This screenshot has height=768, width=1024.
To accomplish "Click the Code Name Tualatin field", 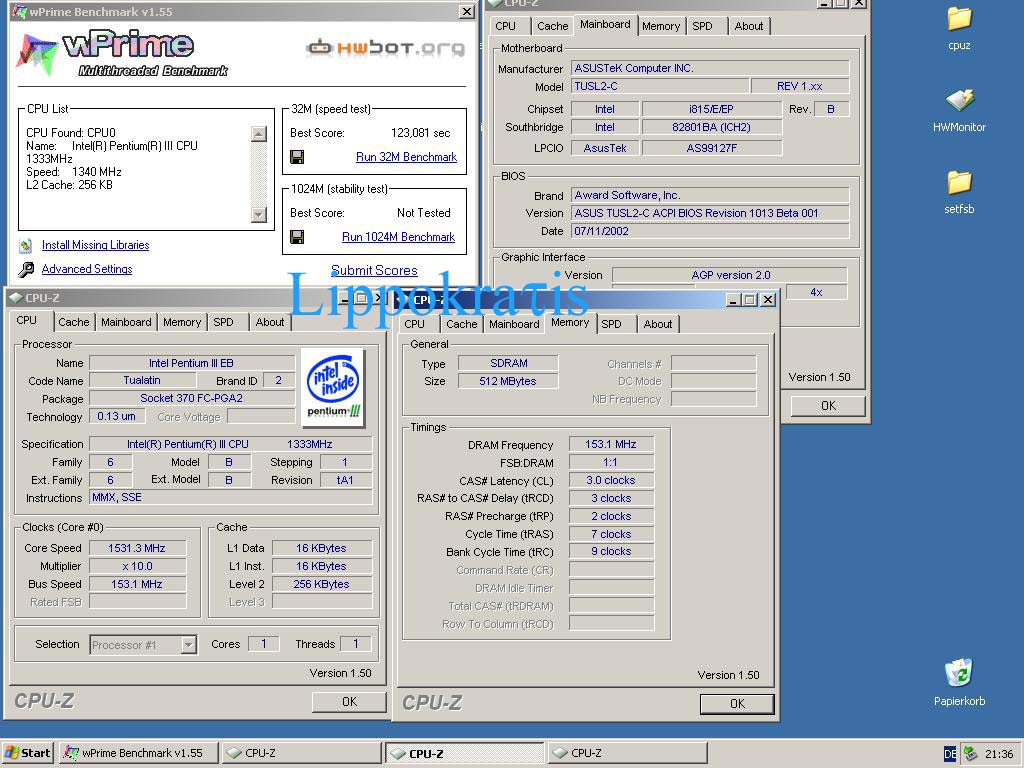I will tap(142, 380).
